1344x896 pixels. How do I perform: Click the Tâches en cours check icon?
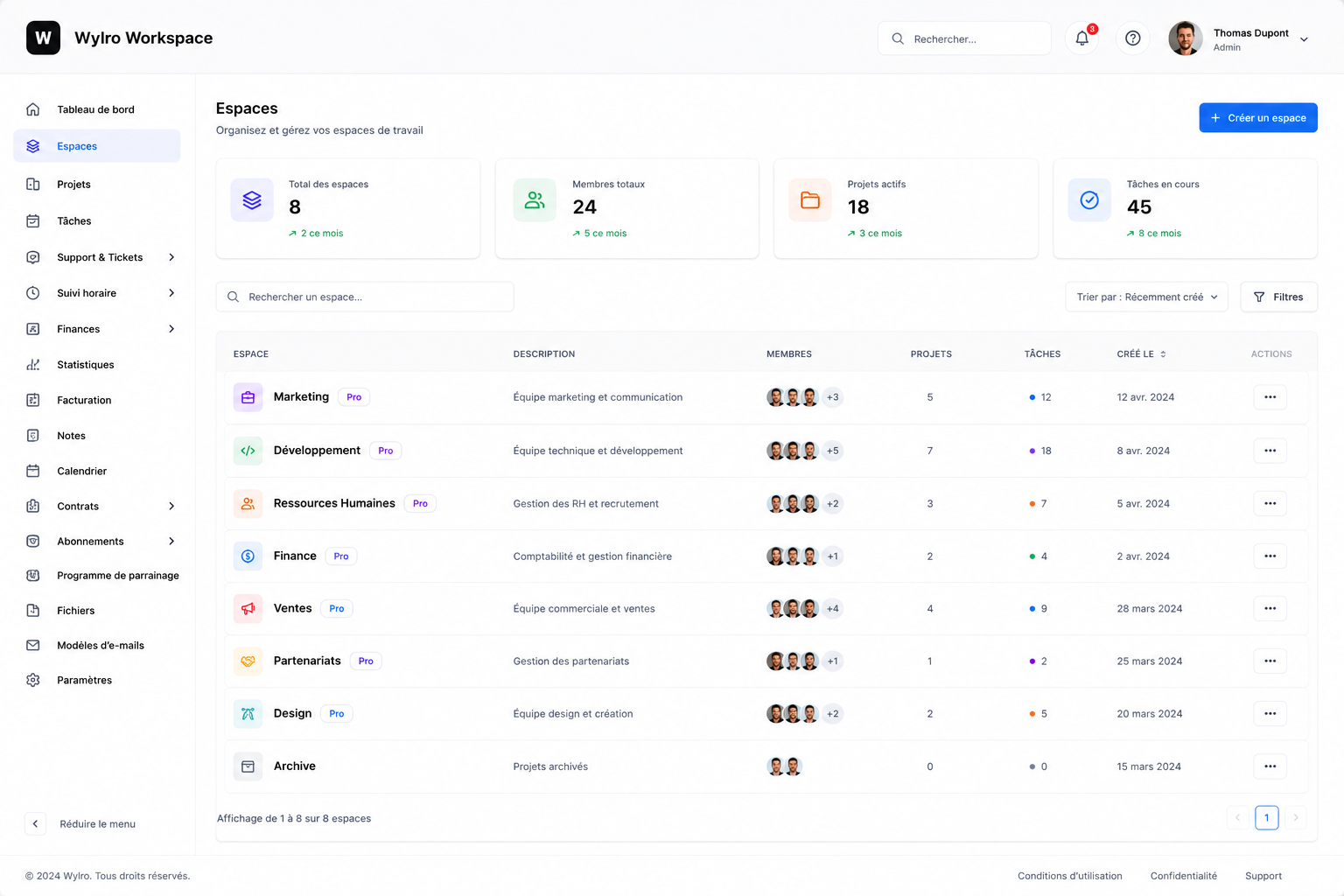pyautogui.click(x=1089, y=200)
